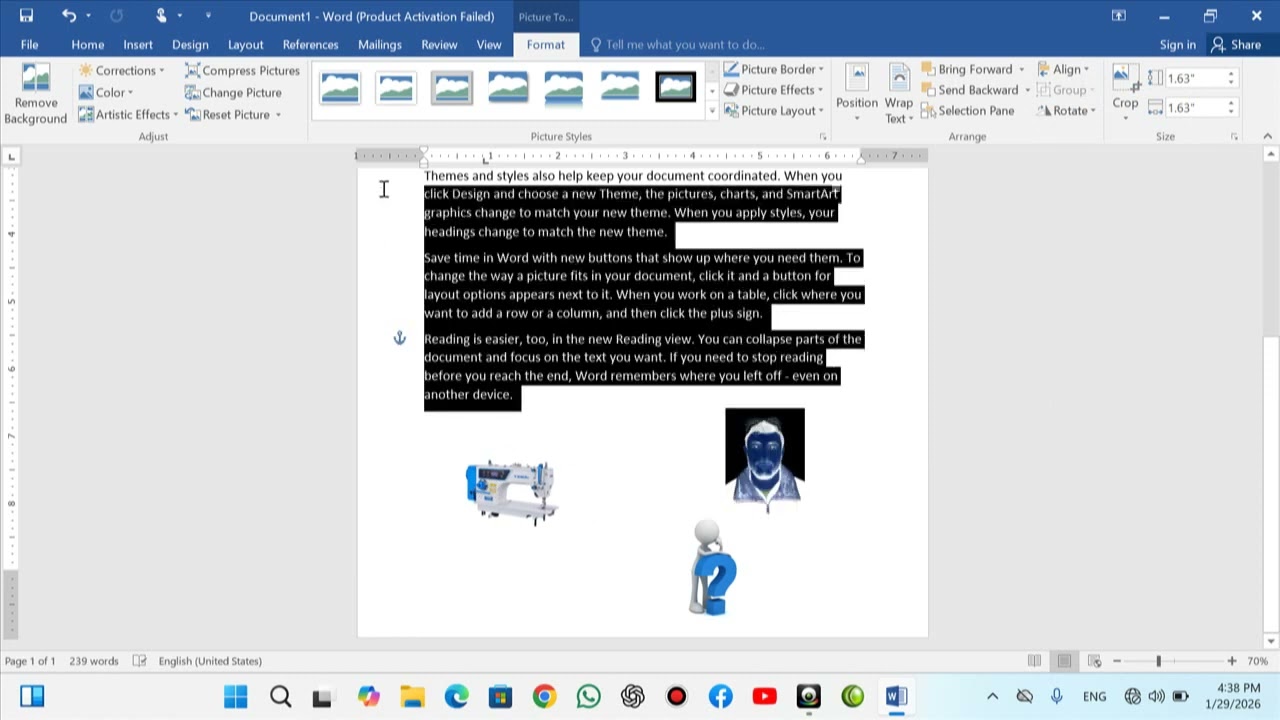The image size is (1280, 720).
Task: Open Ribbon Display Options
Action: coord(1119,16)
